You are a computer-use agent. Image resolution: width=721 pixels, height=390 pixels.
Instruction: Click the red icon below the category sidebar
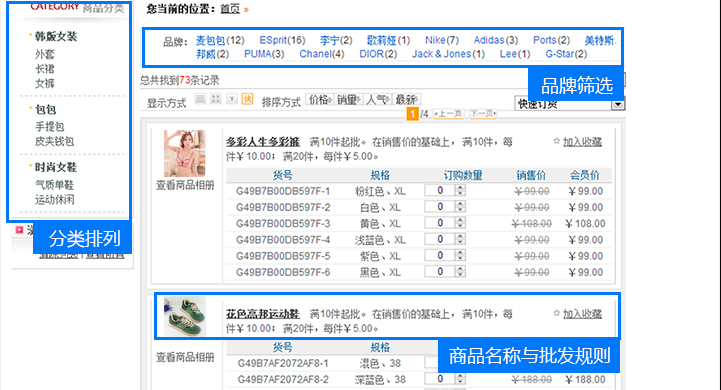(x=19, y=229)
